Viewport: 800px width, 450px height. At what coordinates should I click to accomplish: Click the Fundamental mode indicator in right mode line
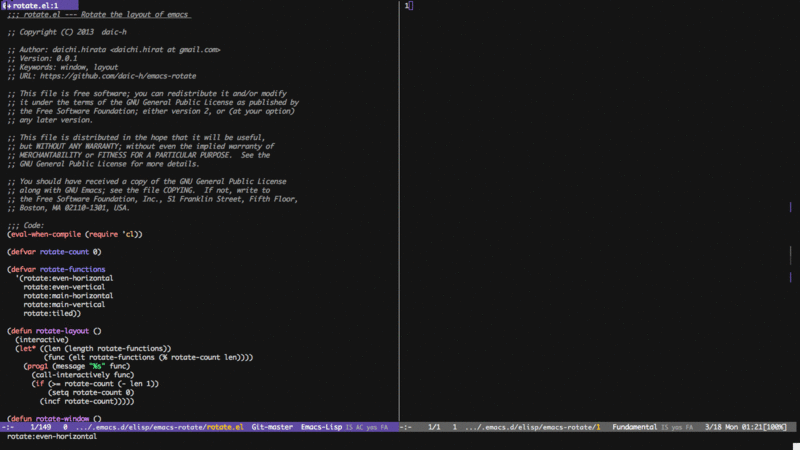[634, 427]
